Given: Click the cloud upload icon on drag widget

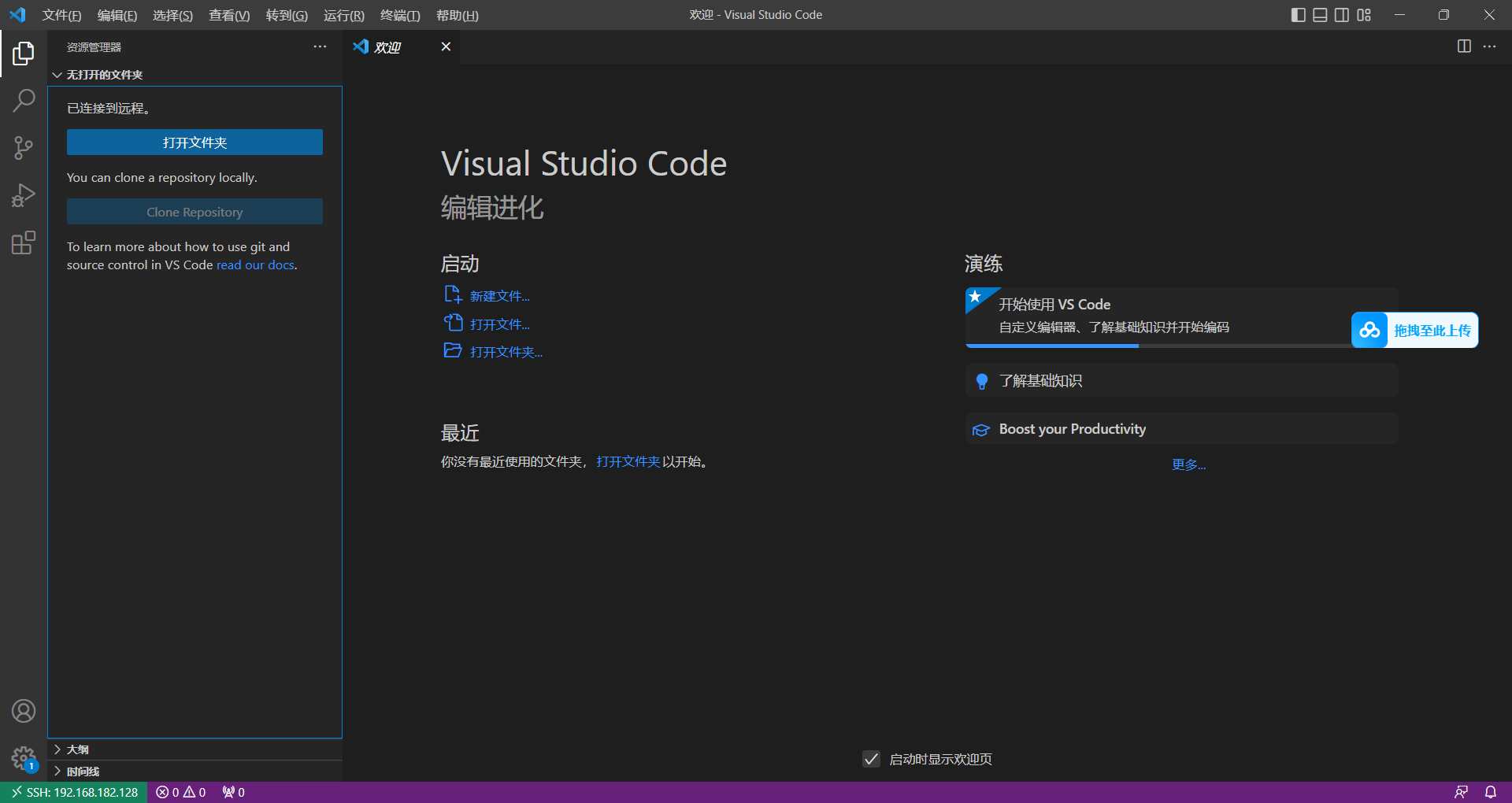Looking at the screenshot, I should 1369,330.
